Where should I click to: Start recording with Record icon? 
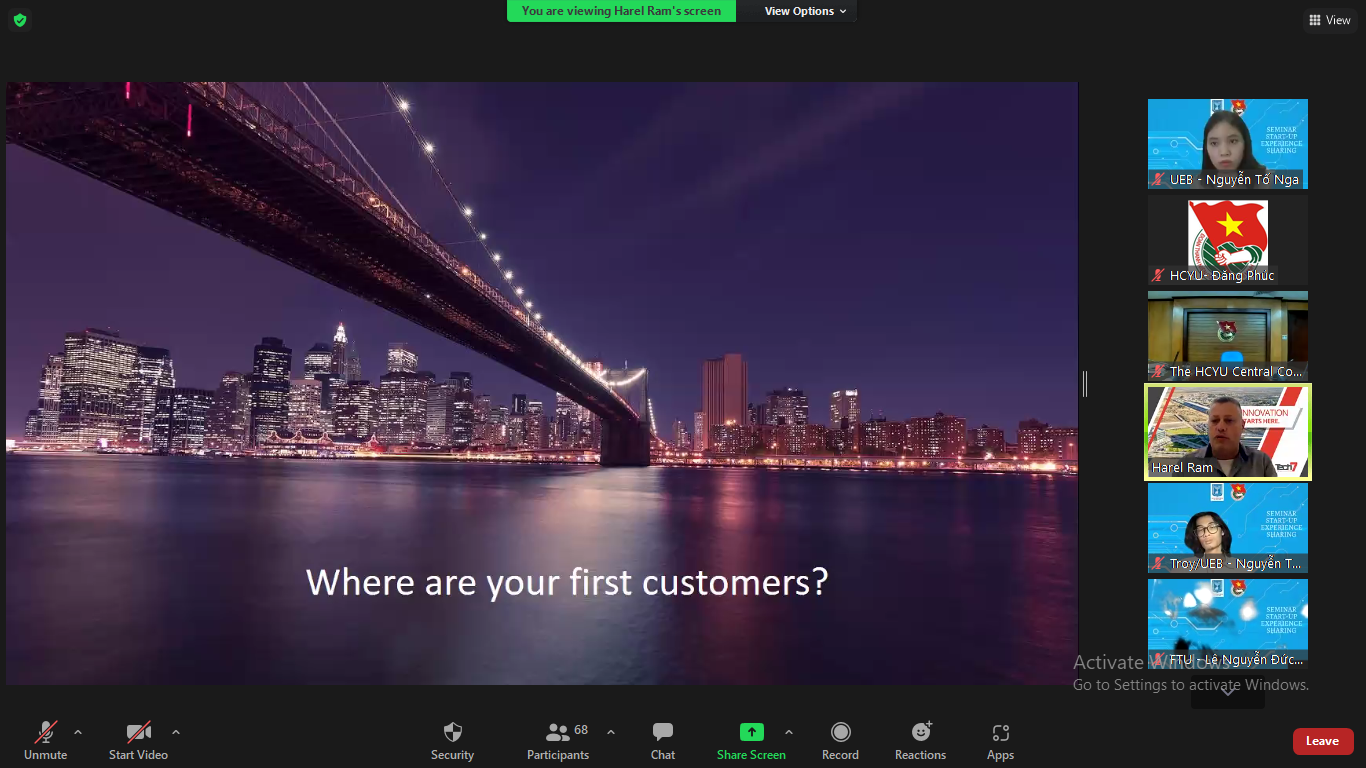pos(840,732)
